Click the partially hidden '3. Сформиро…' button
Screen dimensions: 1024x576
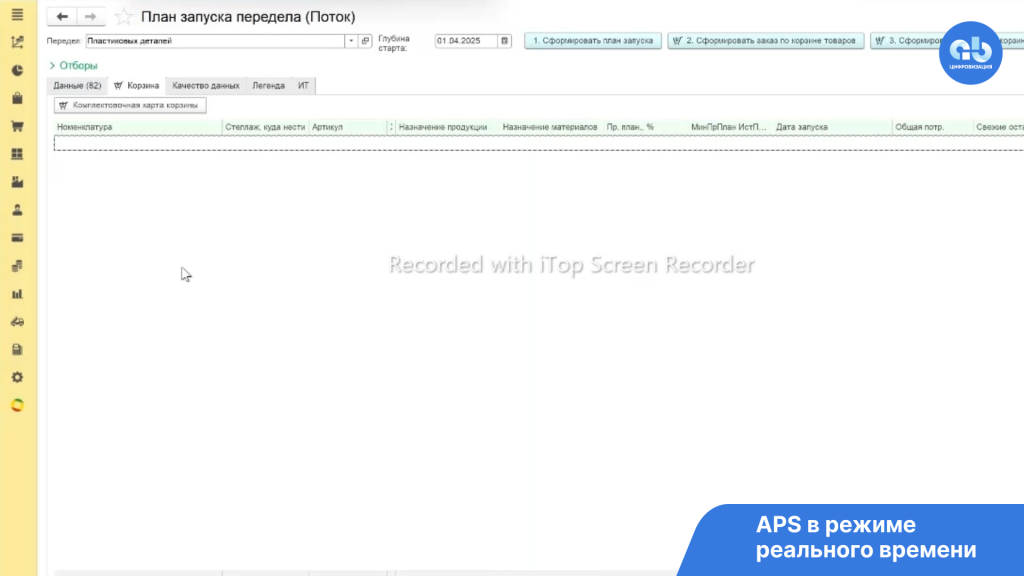(x=906, y=40)
